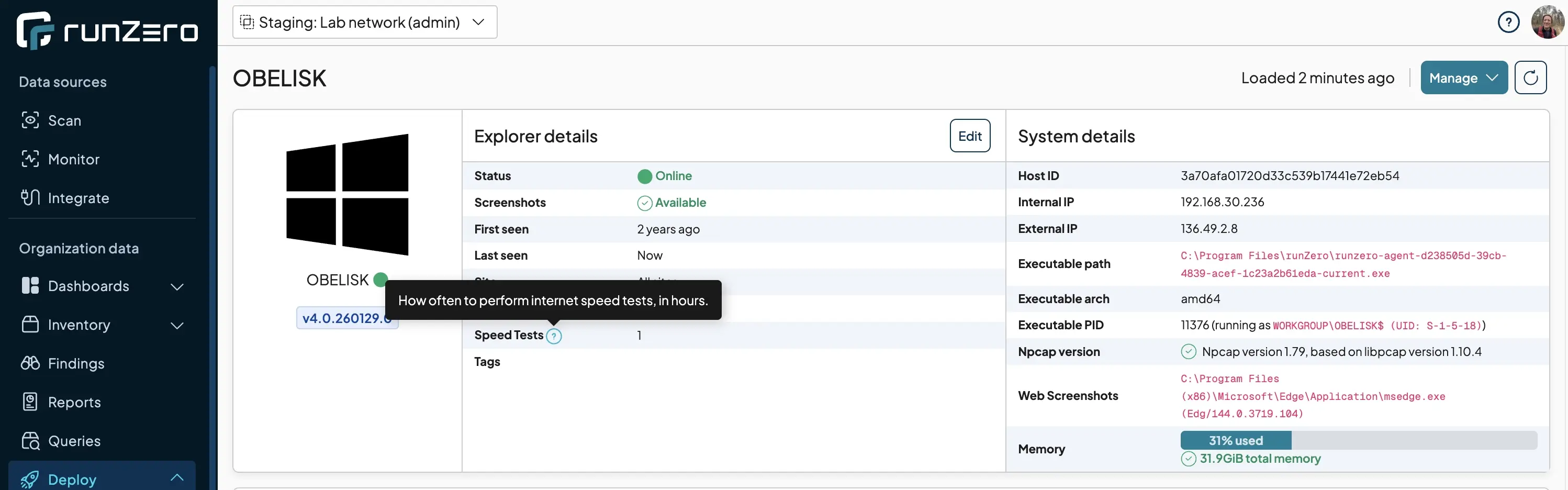
Task: Open the Manage dropdown menu
Action: 1463,77
